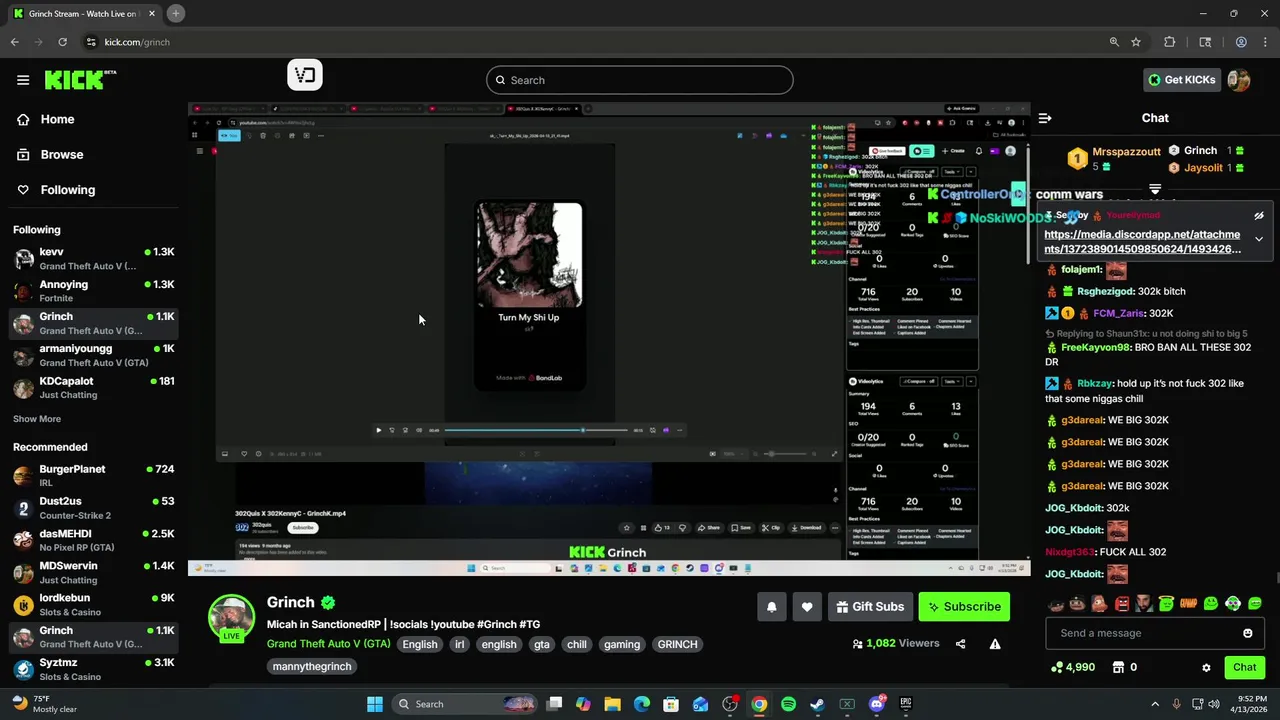Click the Gift Subs button
Screen dimensions: 1280x720
point(869,606)
